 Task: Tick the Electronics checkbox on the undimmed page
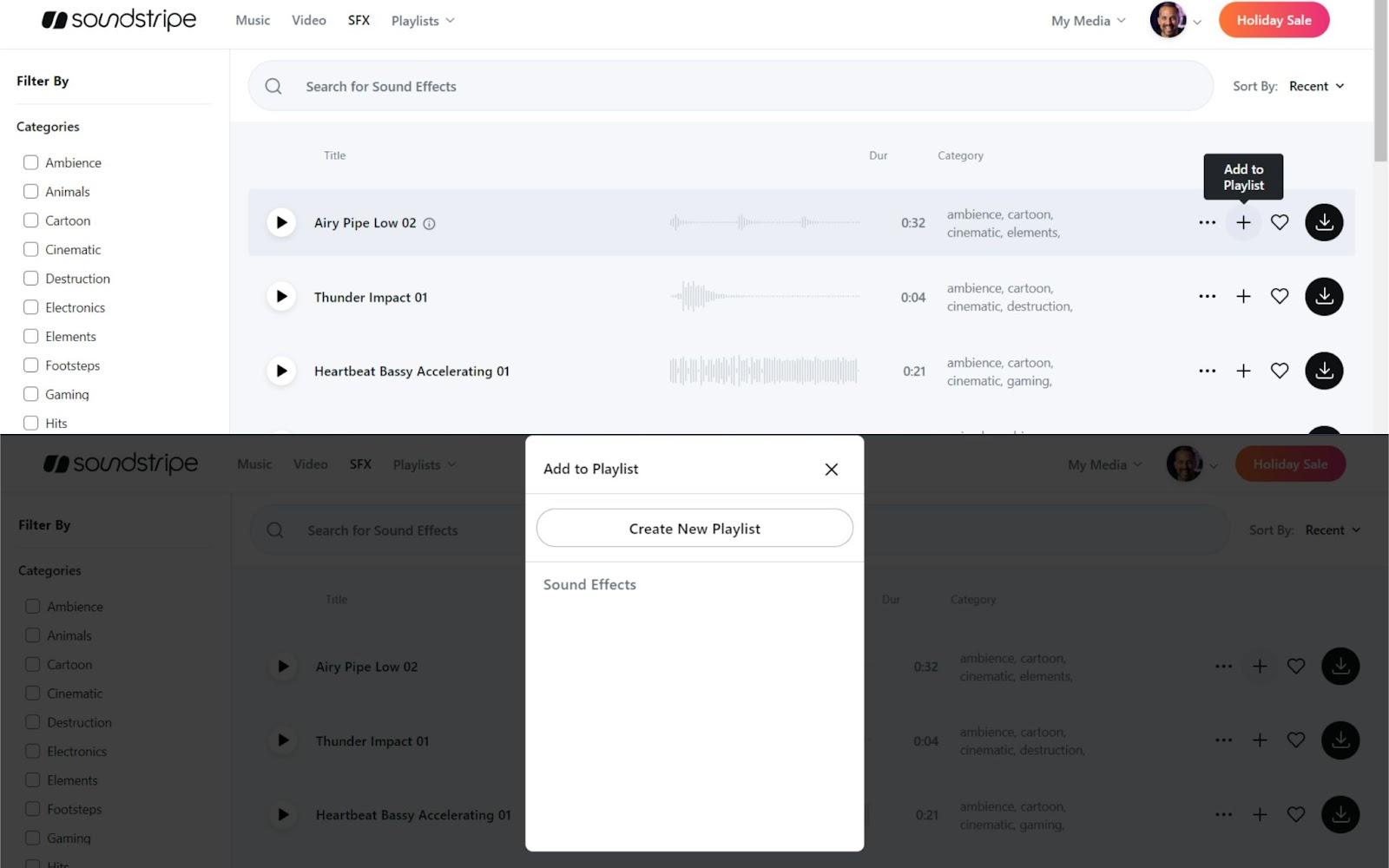coord(31,307)
